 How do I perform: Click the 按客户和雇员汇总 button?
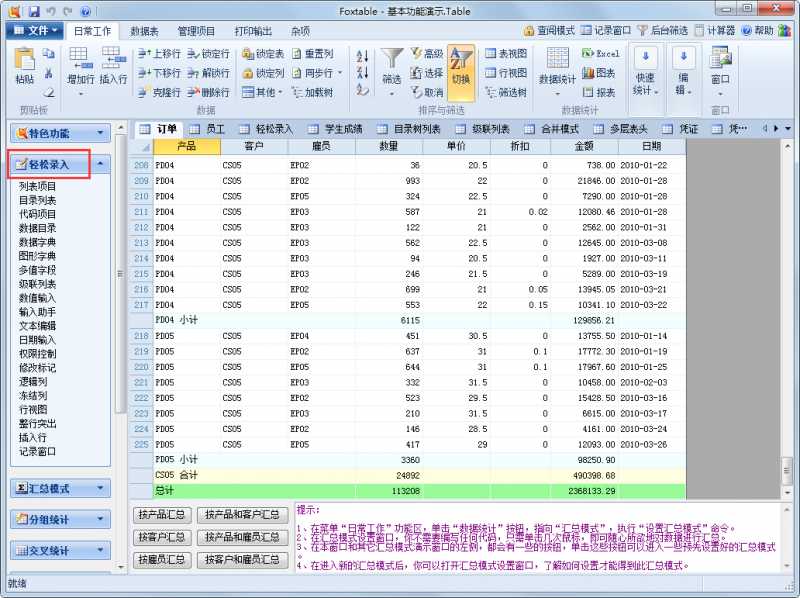click(x=238, y=559)
